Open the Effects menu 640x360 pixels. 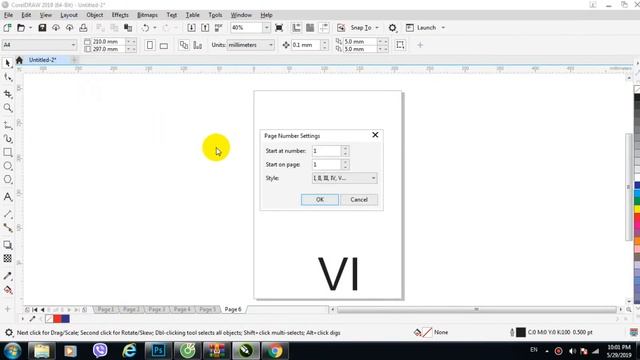click(x=120, y=15)
